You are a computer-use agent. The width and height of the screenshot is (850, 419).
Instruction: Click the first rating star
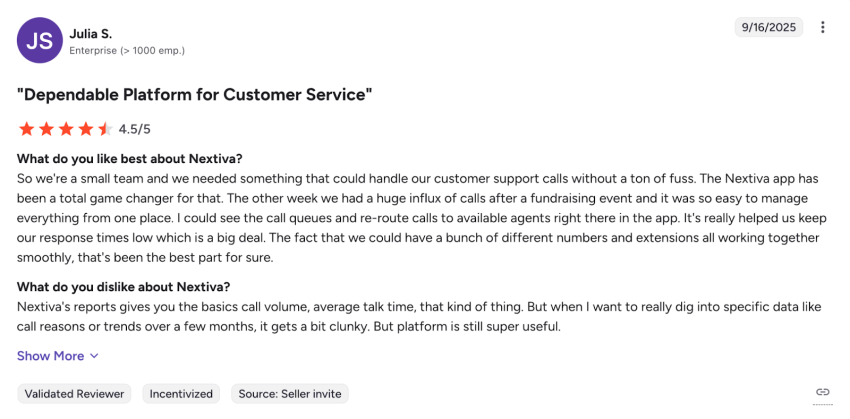point(26,129)
